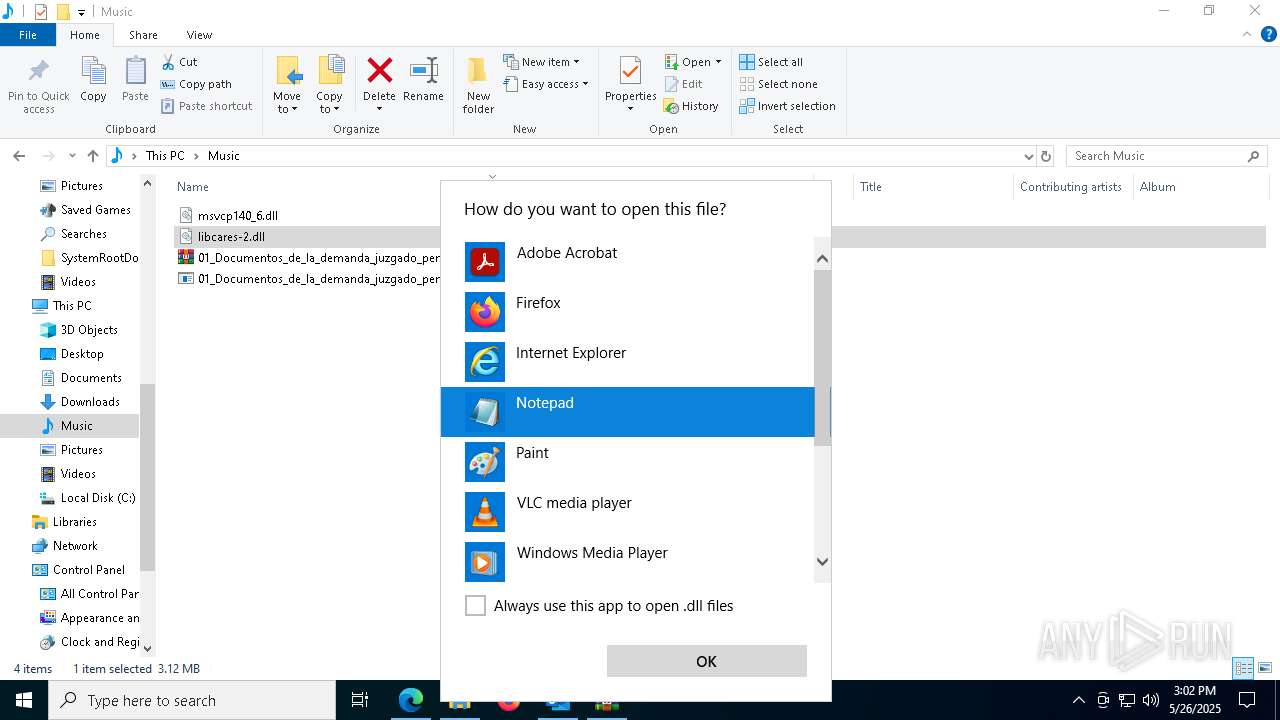Click the Rename ribbon icon
Screen dimensions: 1280x720
point(423,79)
